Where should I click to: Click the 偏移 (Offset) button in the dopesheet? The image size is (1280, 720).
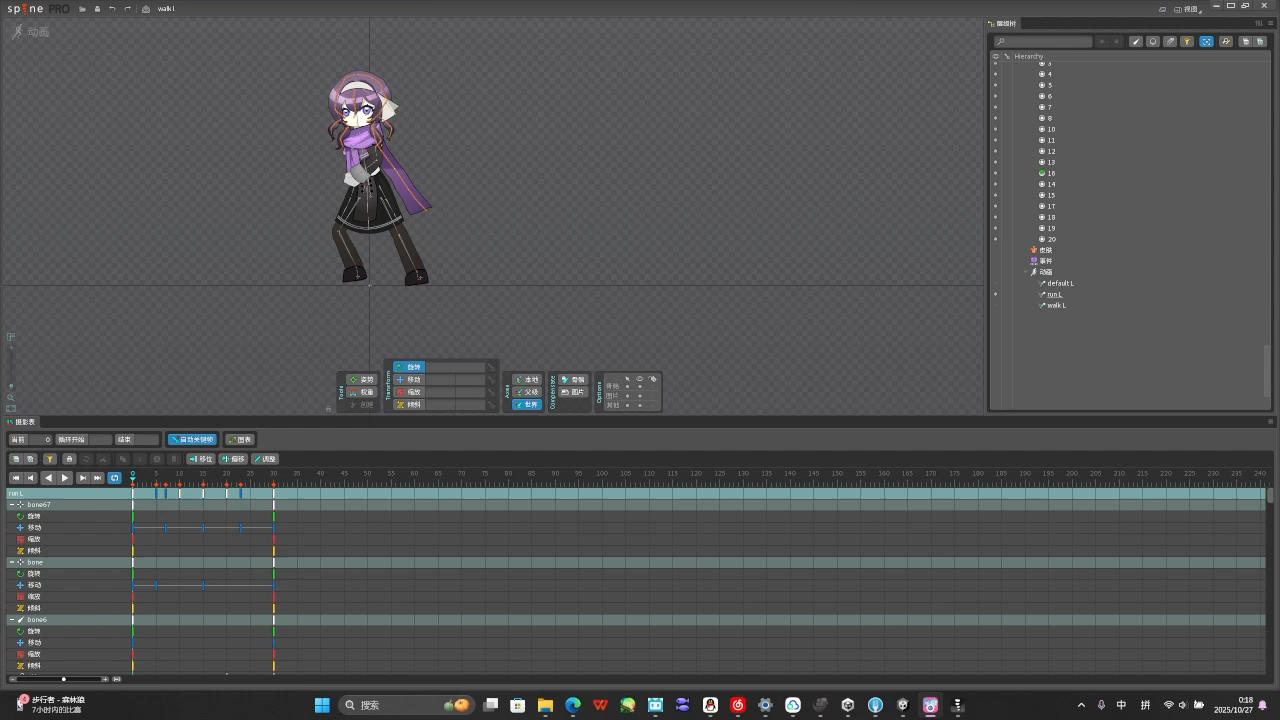click(233, 459)
